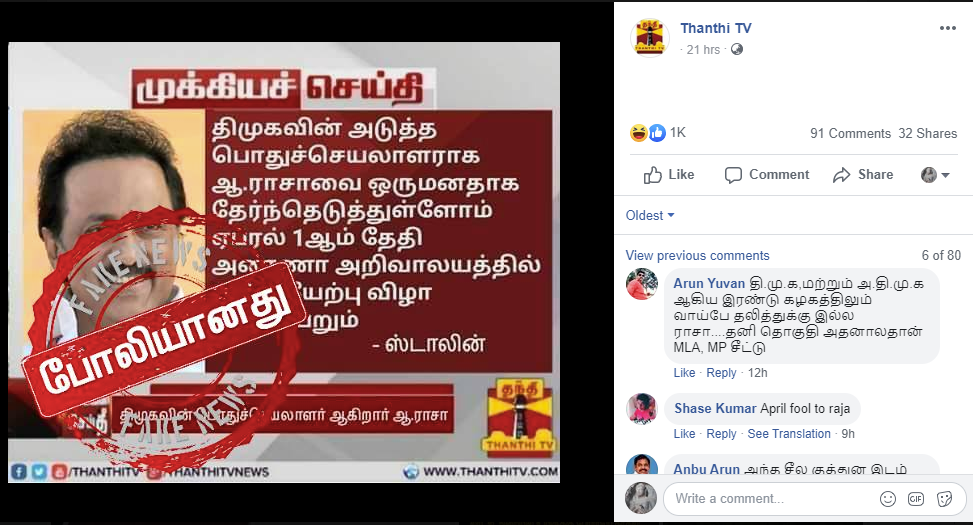Click the Write a comment input field

[769, 499]
